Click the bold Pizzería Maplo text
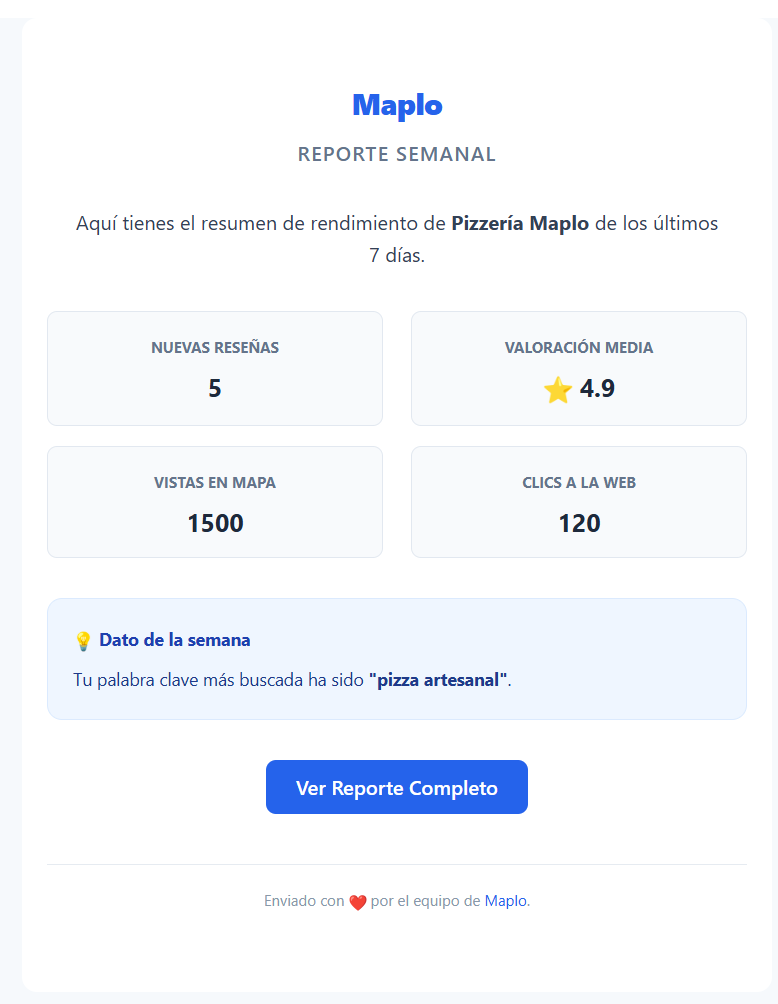 click(519, 223)
